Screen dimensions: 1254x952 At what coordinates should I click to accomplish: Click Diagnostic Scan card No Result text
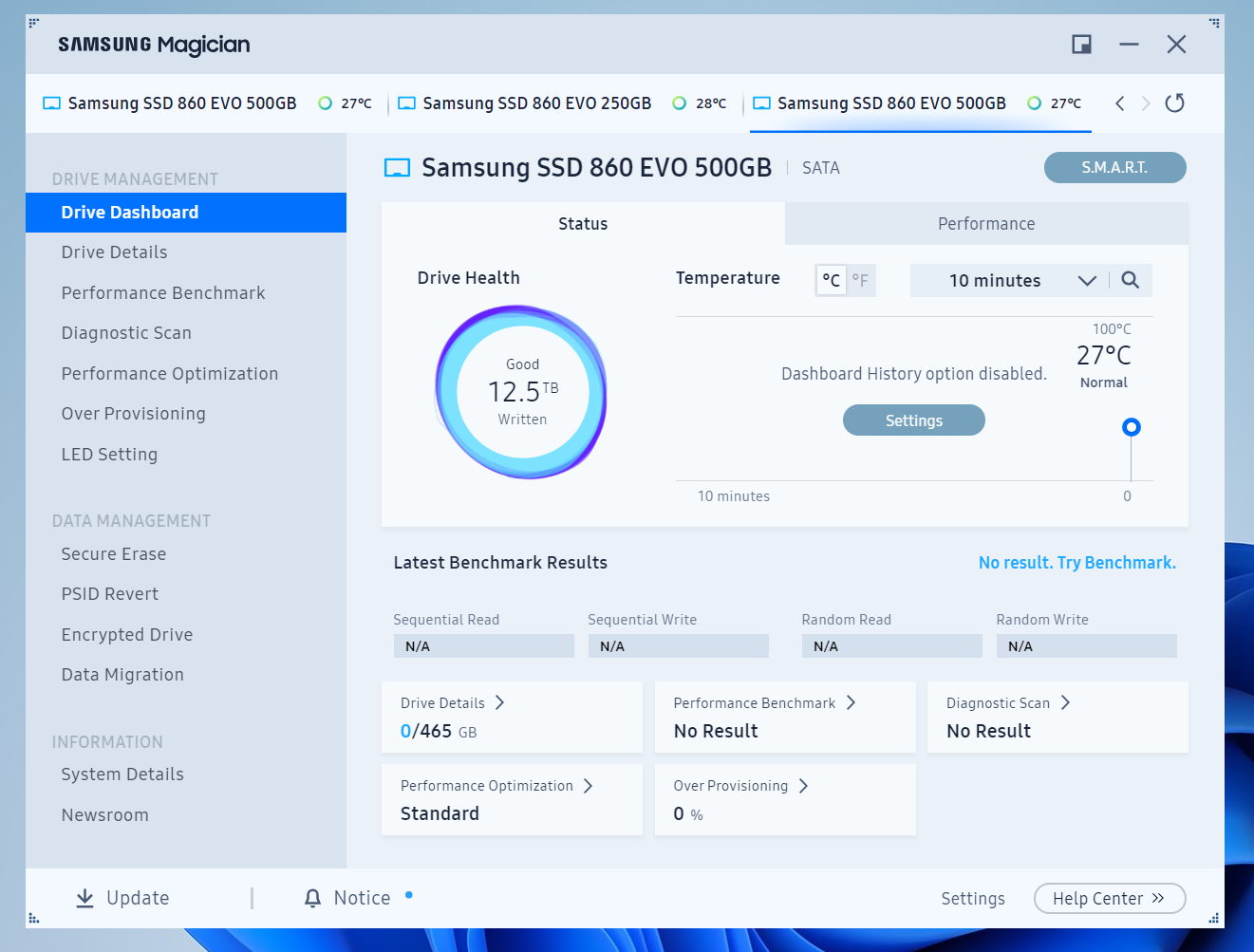pos(988,731)
